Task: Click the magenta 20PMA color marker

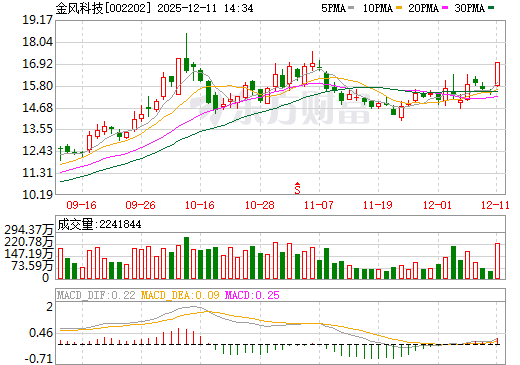Action: coord(445,8)
